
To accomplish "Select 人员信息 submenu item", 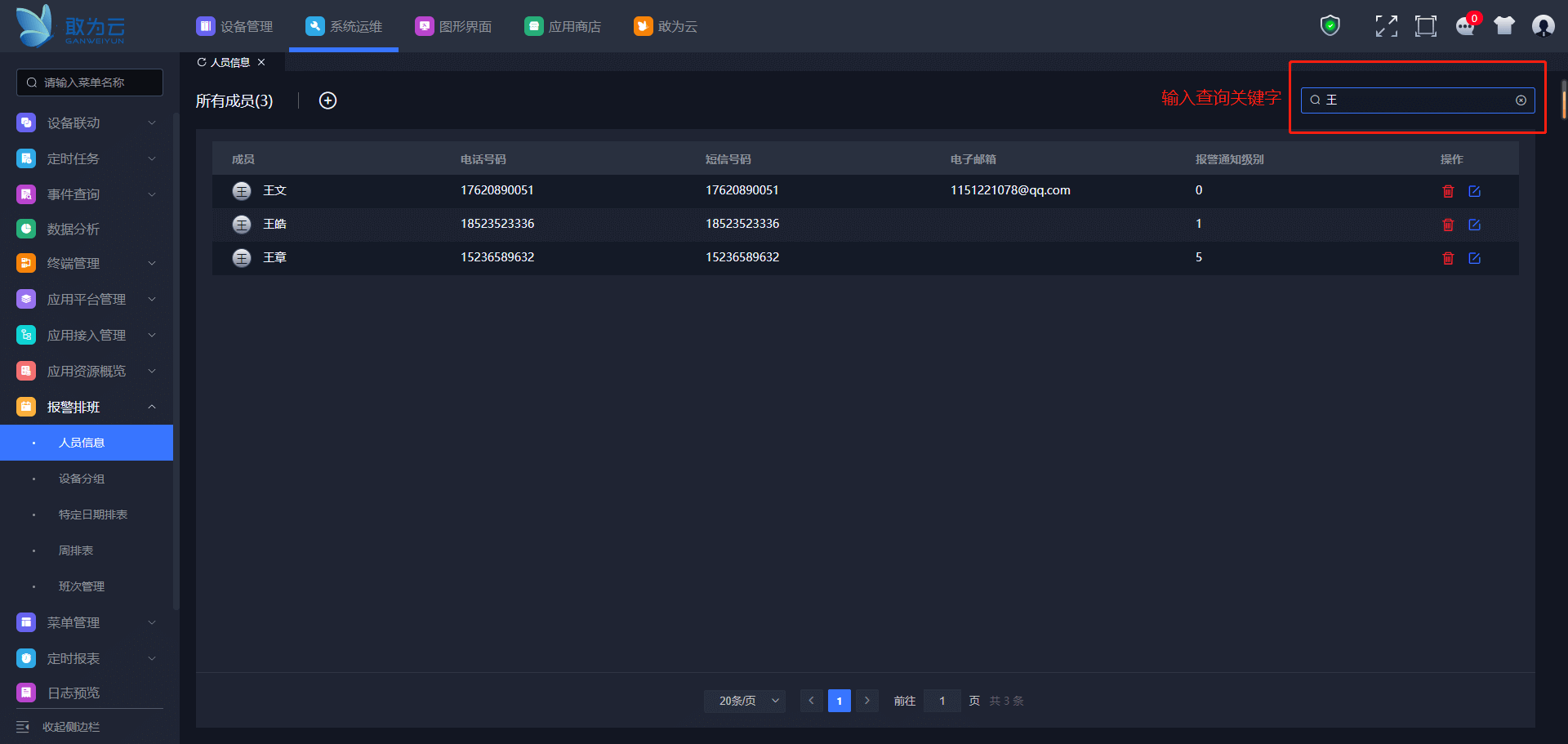I will [87, 443].
